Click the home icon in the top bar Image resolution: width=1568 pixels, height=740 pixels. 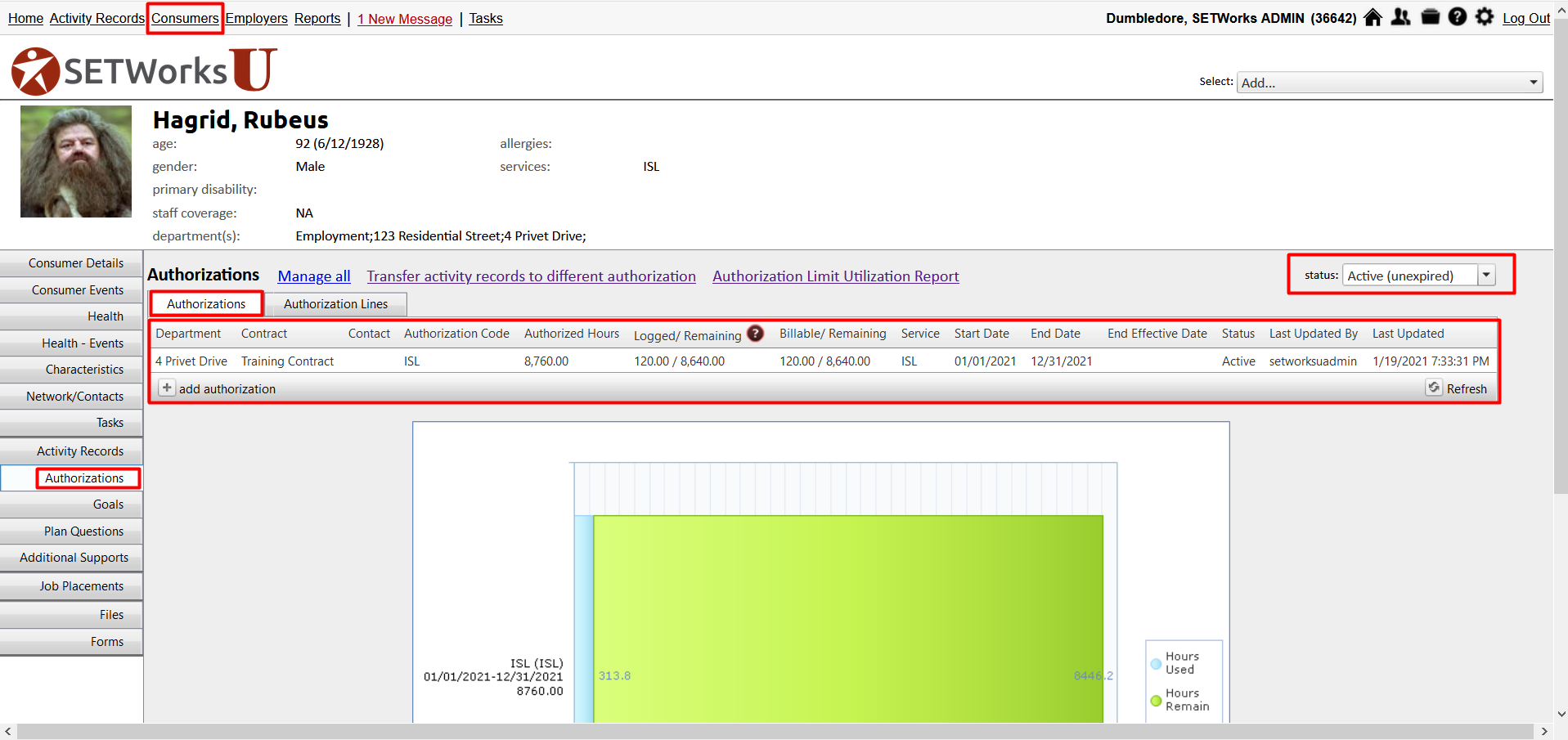point(1373,17)
